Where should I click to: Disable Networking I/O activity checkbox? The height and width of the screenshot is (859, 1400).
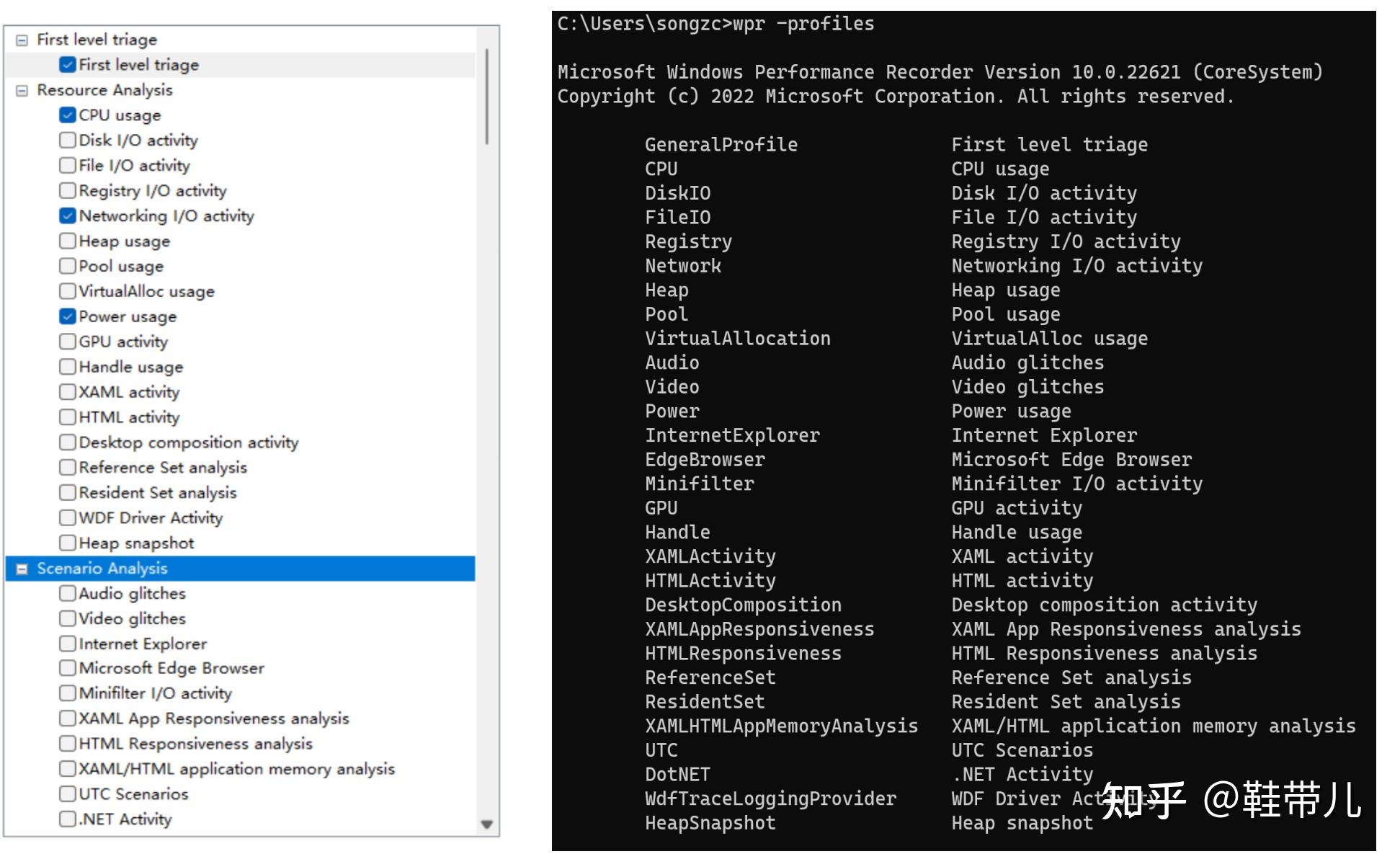68,216
